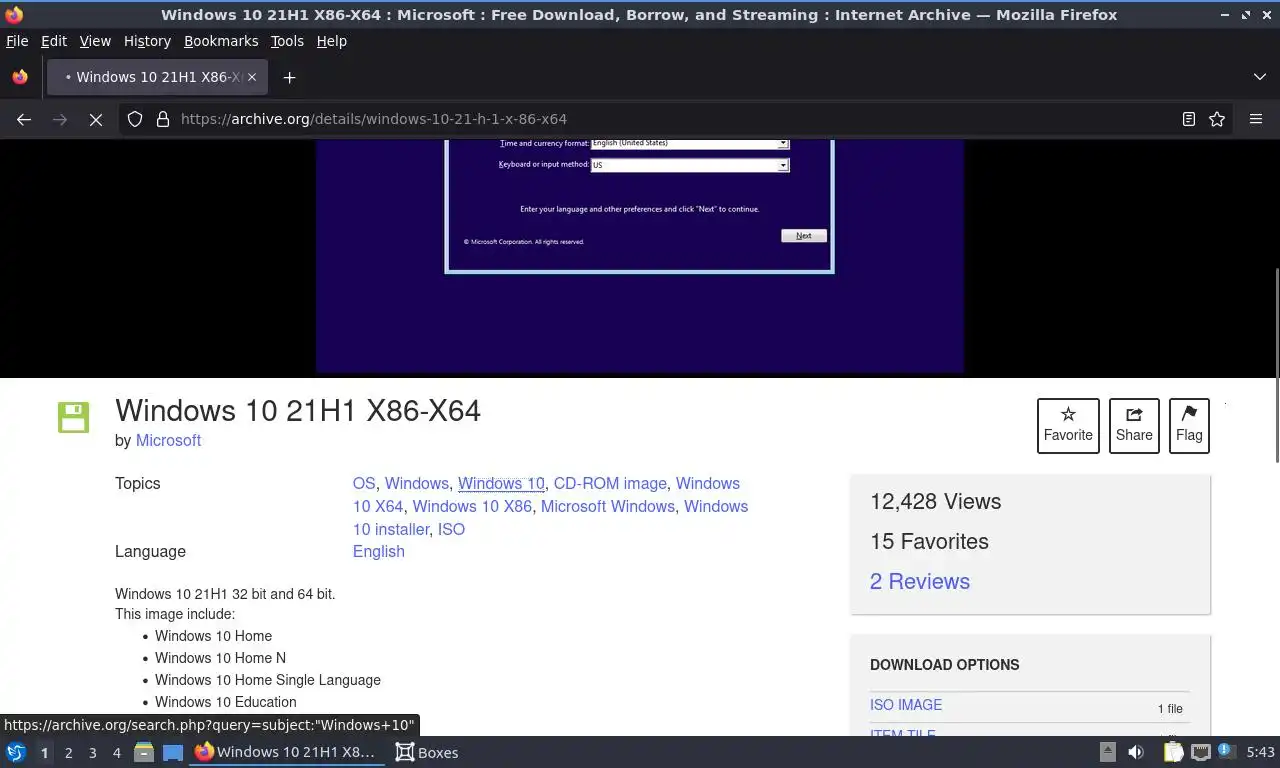Image resolution: width=1280 pixels, height=768 pixels.
Task: Click the 5:43 clock
Action: 1261,752
